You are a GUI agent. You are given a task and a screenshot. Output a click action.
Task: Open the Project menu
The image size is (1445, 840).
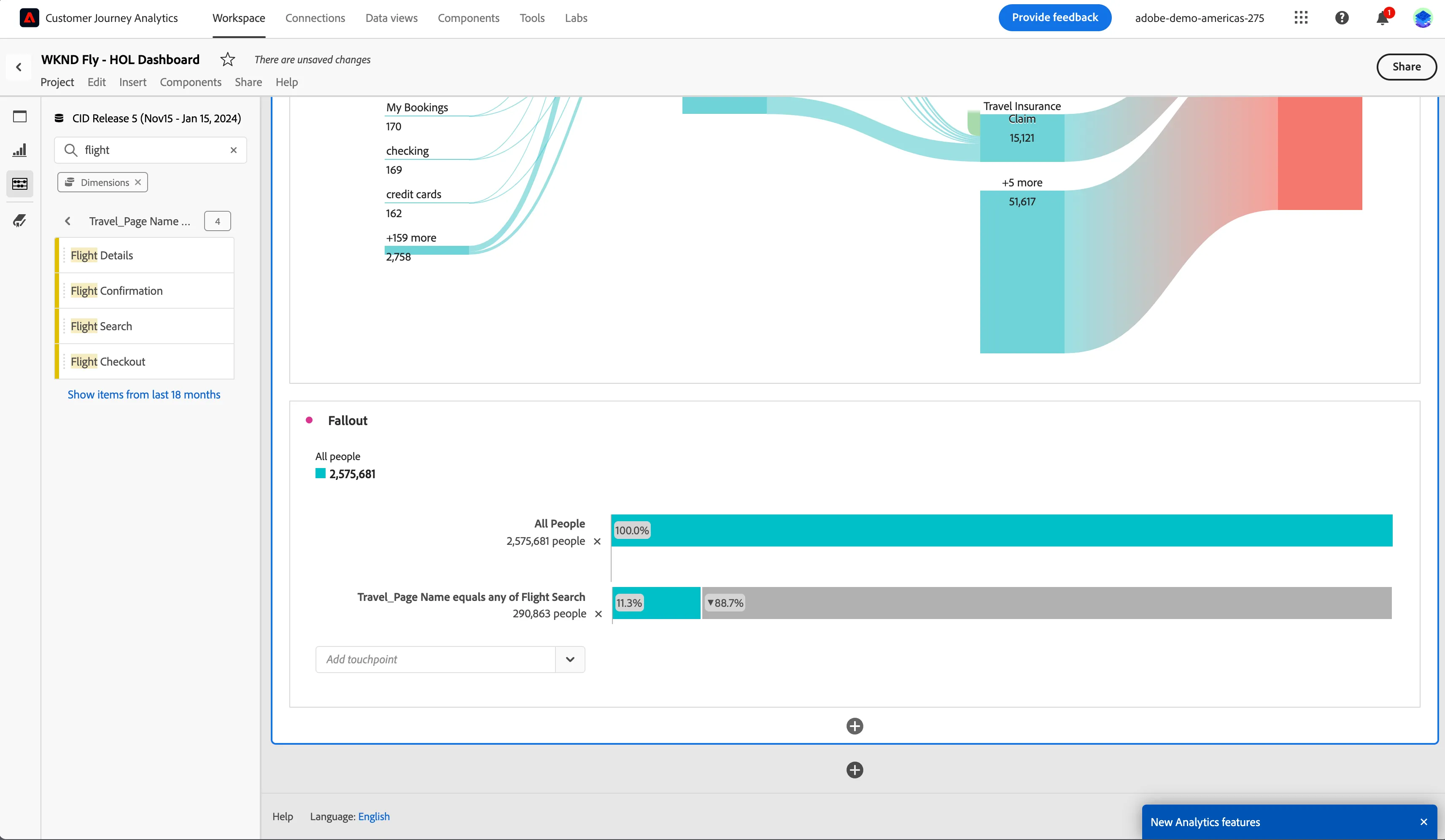tap(57, 82)
